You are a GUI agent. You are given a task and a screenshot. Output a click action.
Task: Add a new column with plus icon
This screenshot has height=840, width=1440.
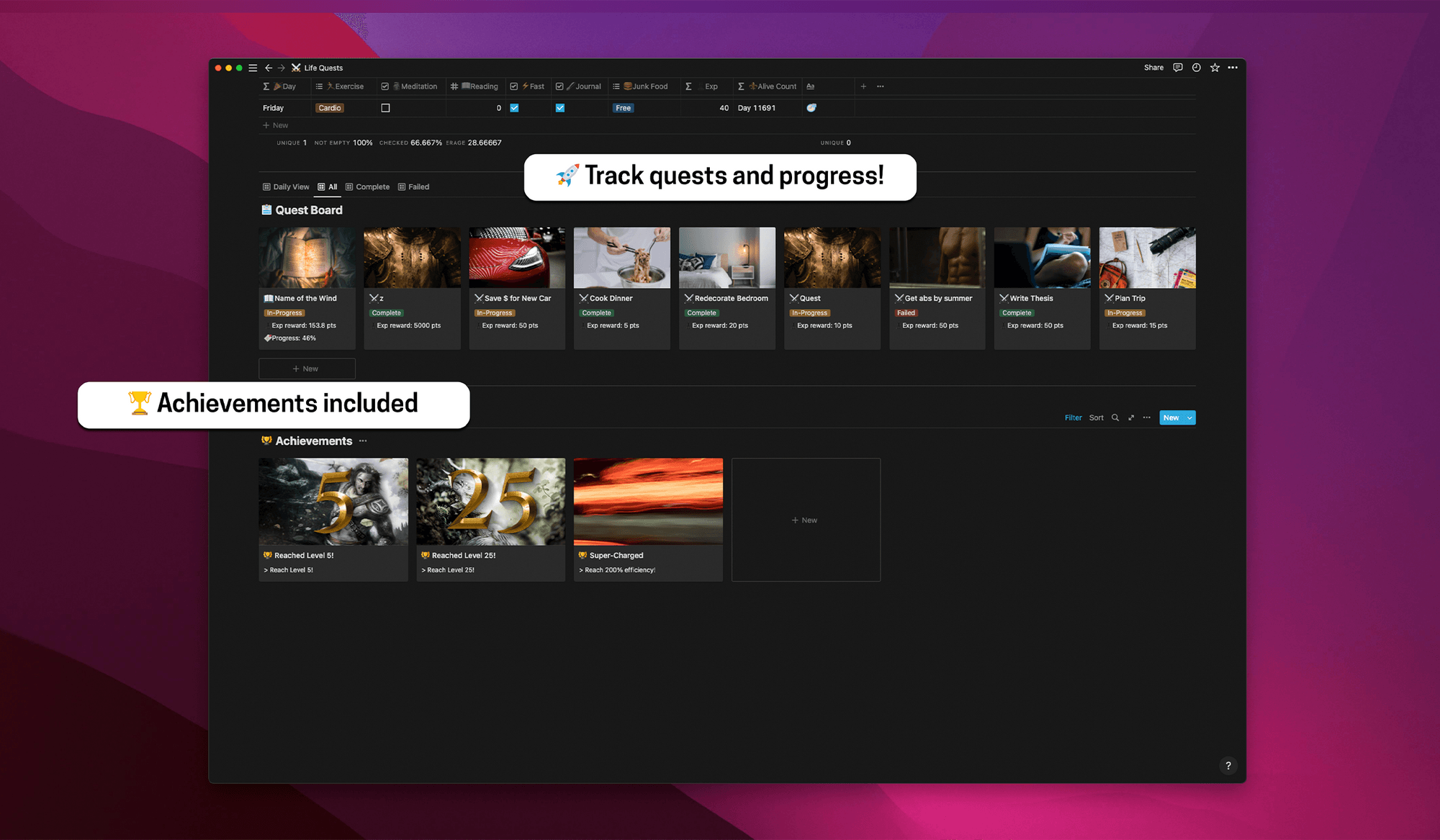pos(863,86)
